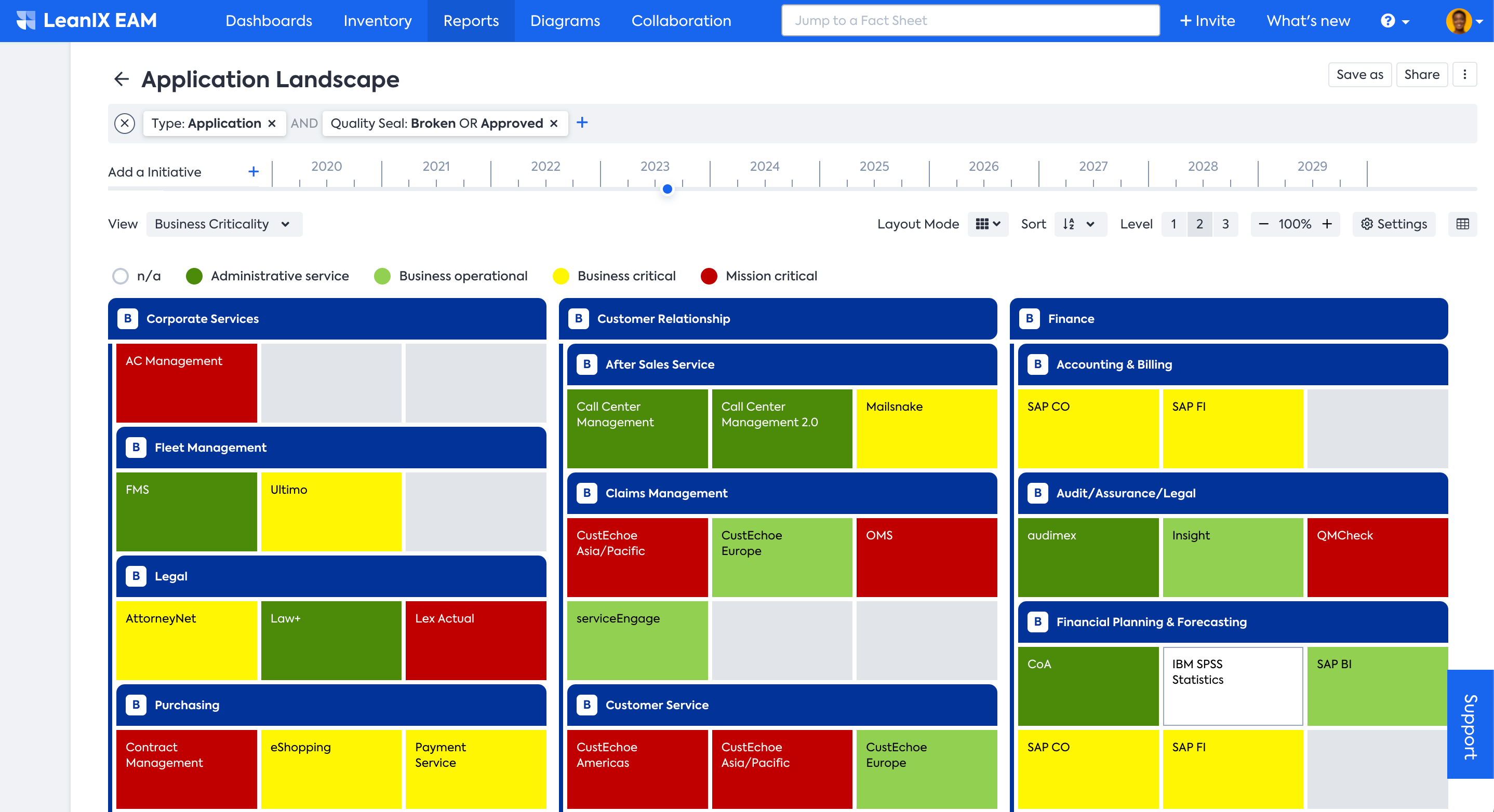Image resolution: width=1494 pixels, height=812 pixels.
Task: Toggle the Business critical legend item
Action: (x=614, y=276)
